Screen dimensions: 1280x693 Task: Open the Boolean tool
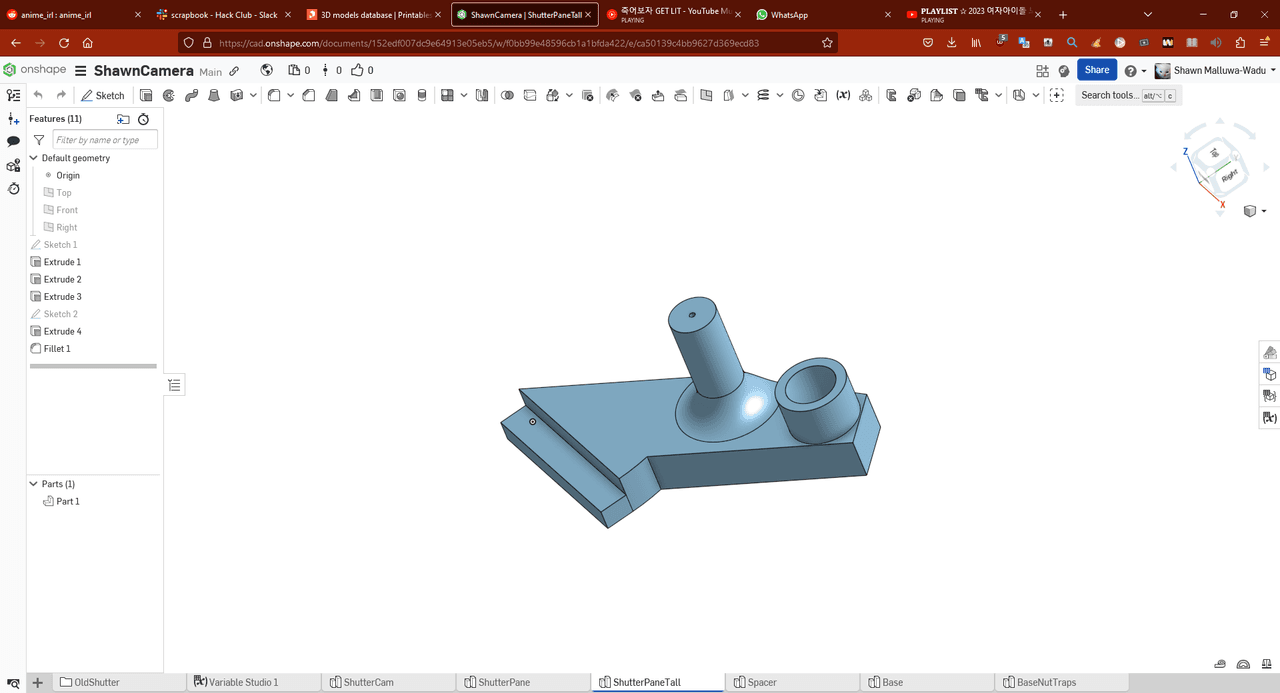coord(507,96)
